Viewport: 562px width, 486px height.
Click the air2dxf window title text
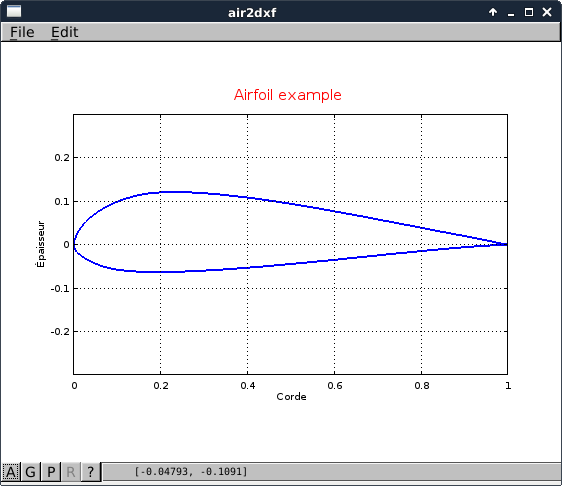(x=252, y=13)
